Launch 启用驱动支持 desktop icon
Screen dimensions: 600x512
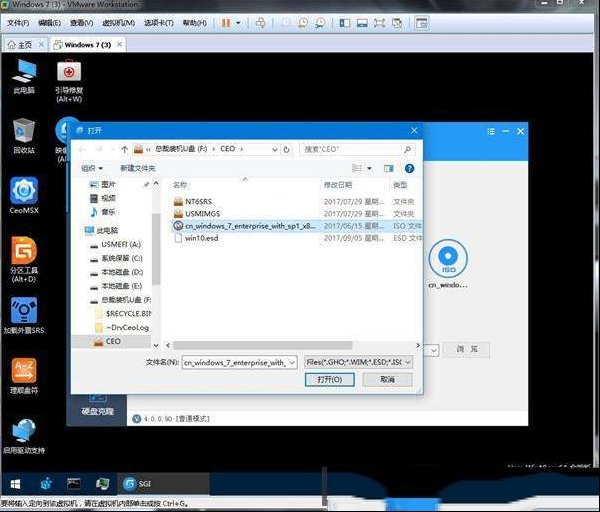tap(24, 436)
